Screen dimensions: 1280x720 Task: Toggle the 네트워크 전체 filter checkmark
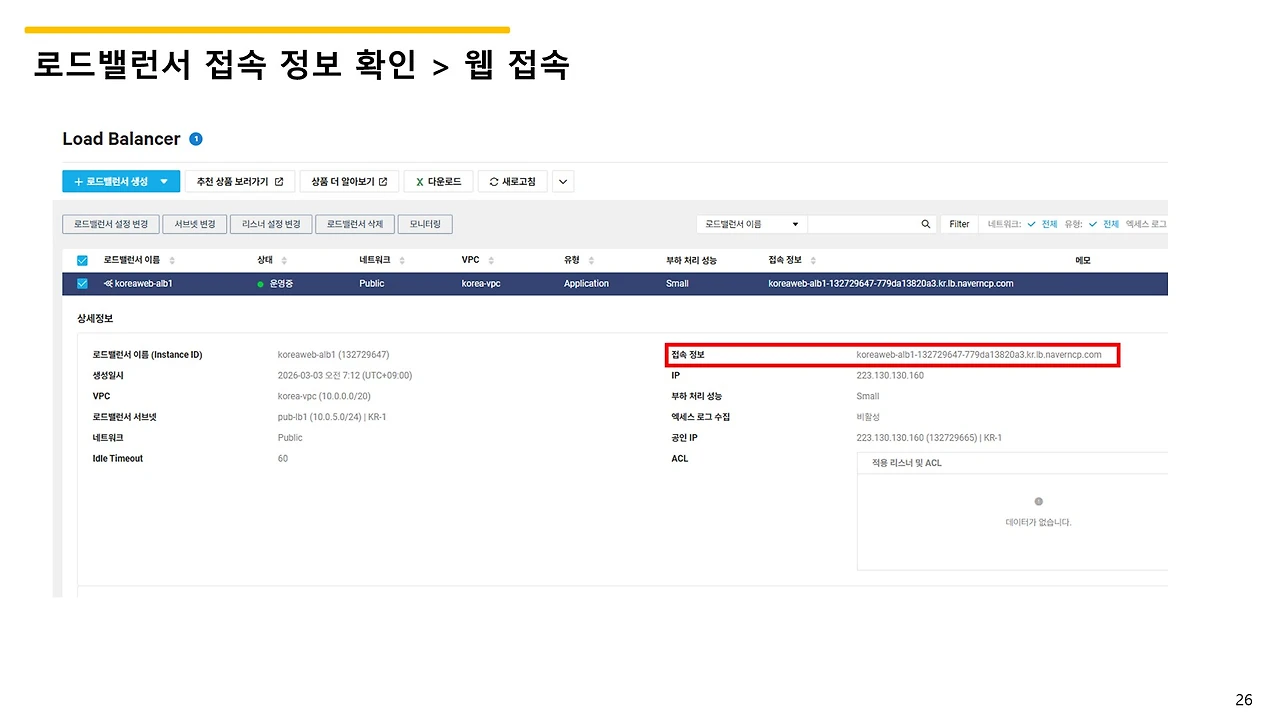(x=1029, y=223)
